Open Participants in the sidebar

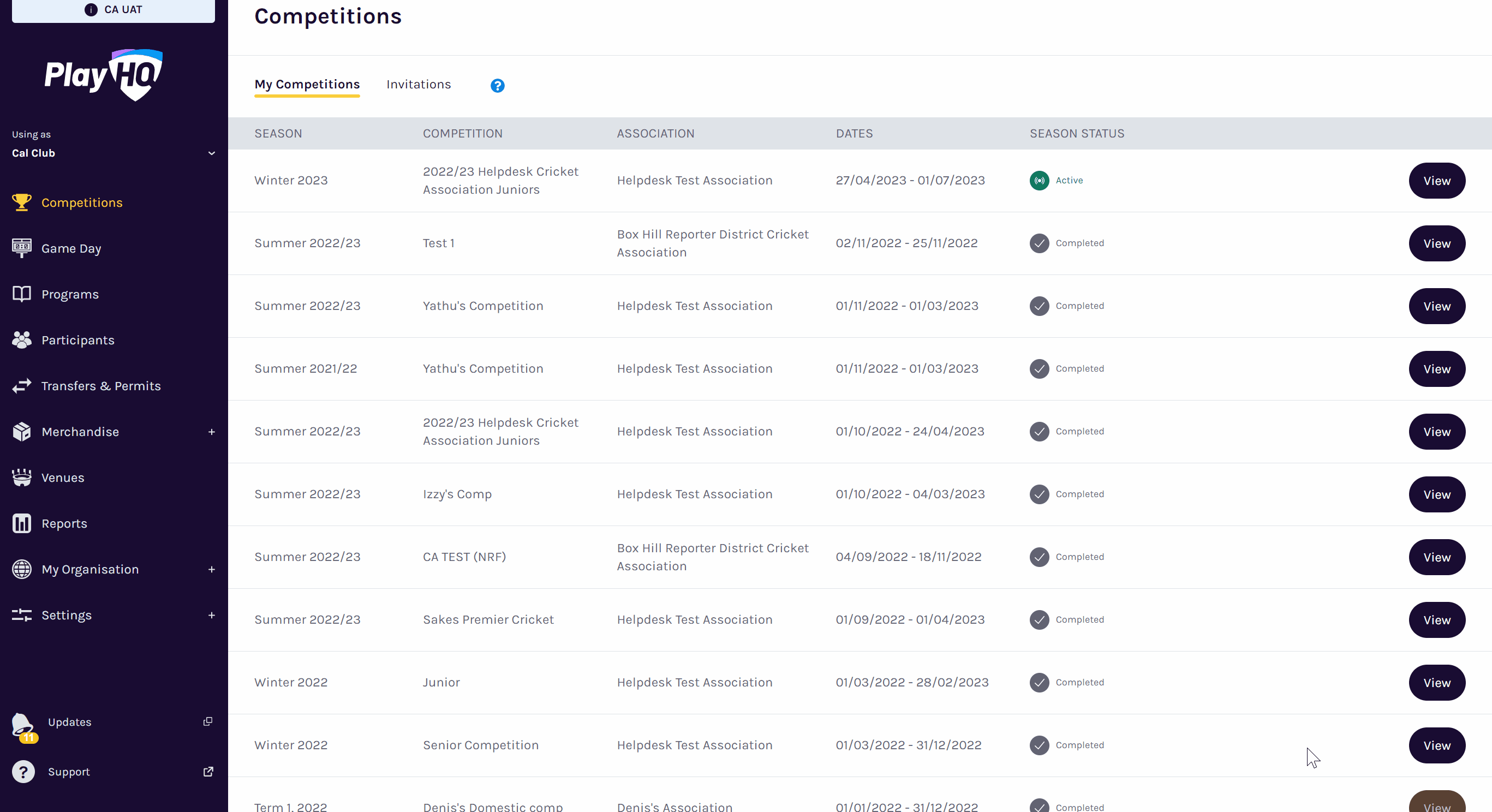[77, 340]
